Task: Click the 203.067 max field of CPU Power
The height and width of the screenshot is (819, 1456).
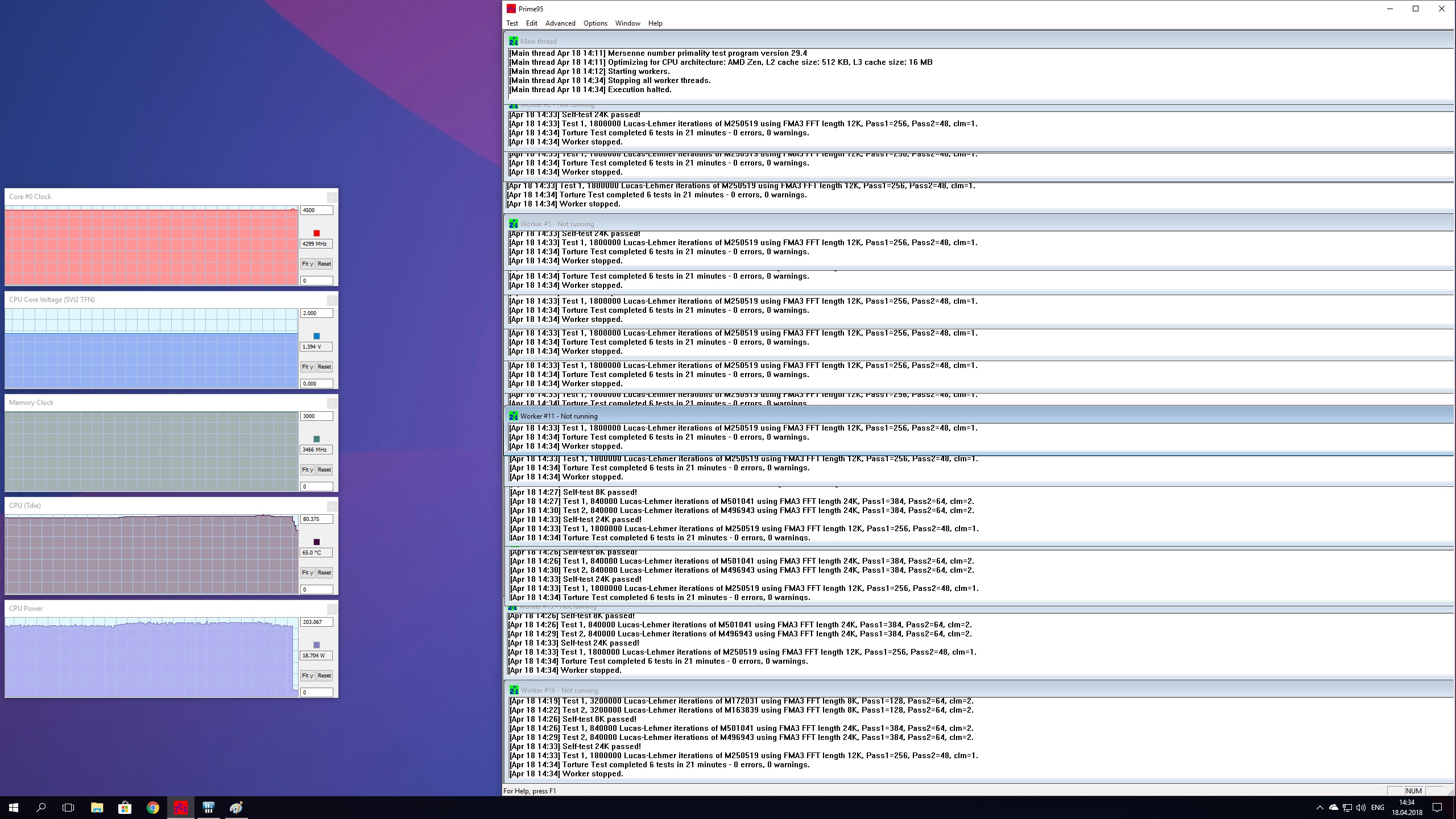Action: coord(316,622)
